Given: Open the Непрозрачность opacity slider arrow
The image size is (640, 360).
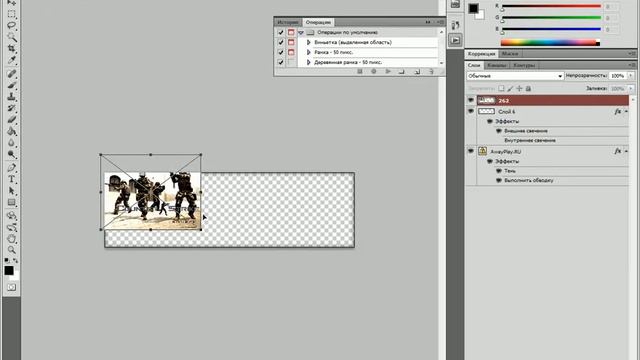Looking at the screenshot, I should pyautogui.click(x=631, y=76).
